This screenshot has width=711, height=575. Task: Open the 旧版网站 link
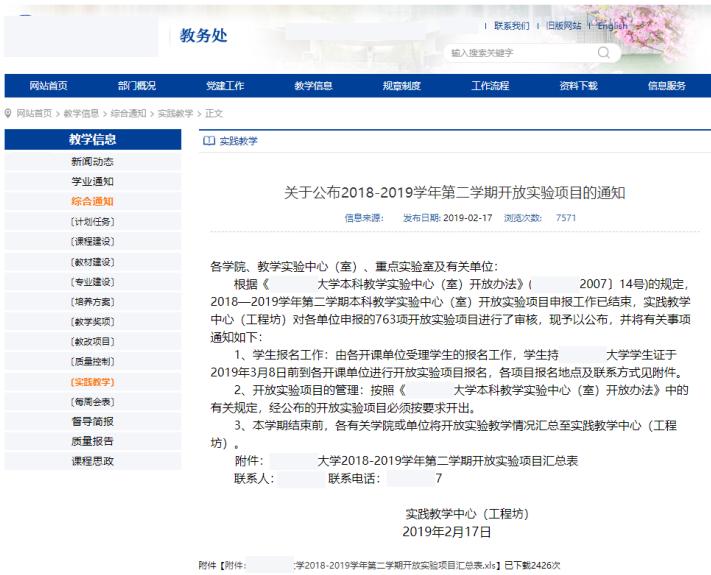point(562,26)
